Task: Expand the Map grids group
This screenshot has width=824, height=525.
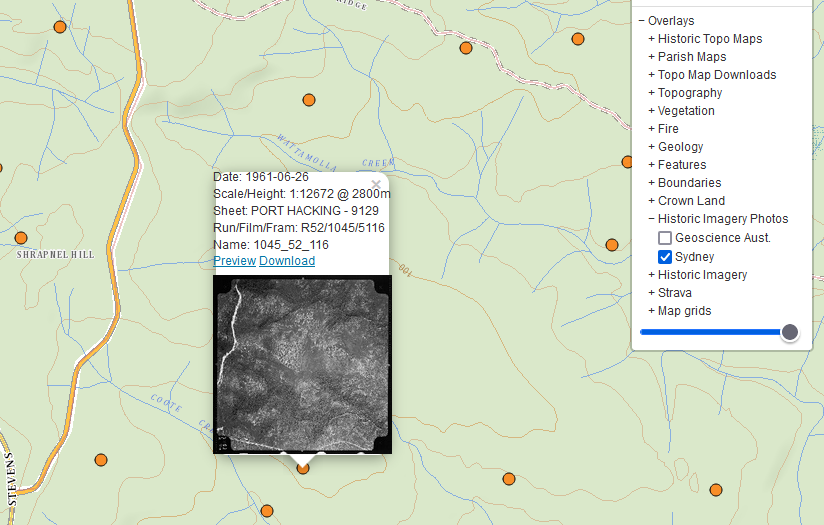Action: click(x=652, y=311)
